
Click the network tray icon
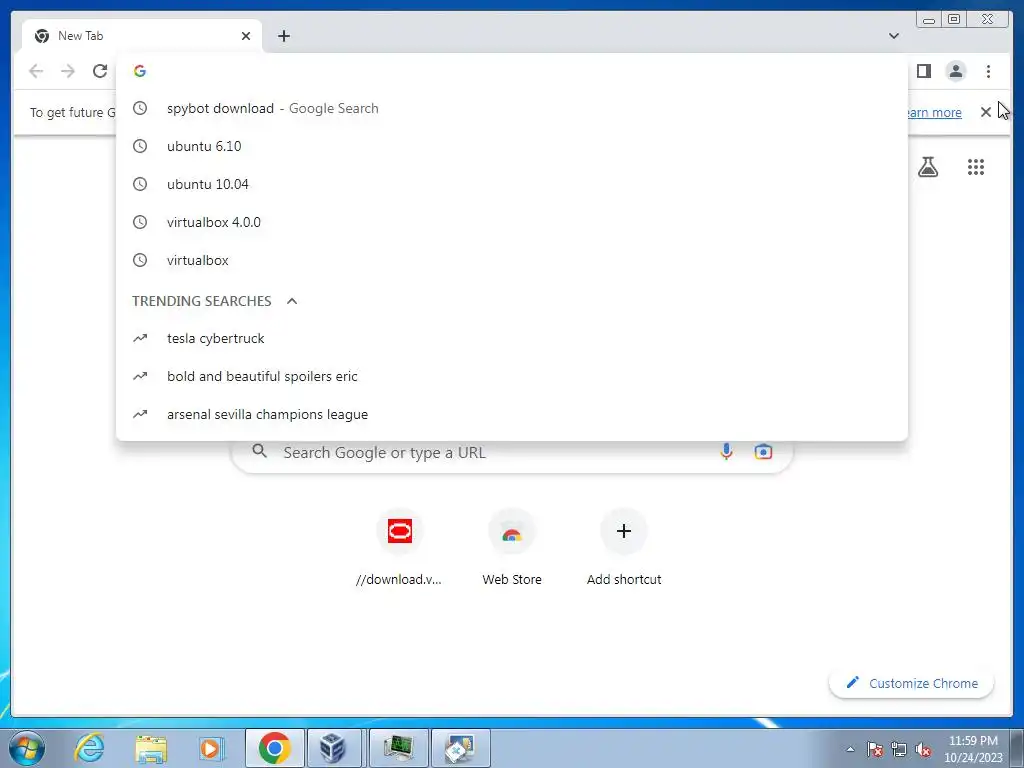(x=899, y=750)
